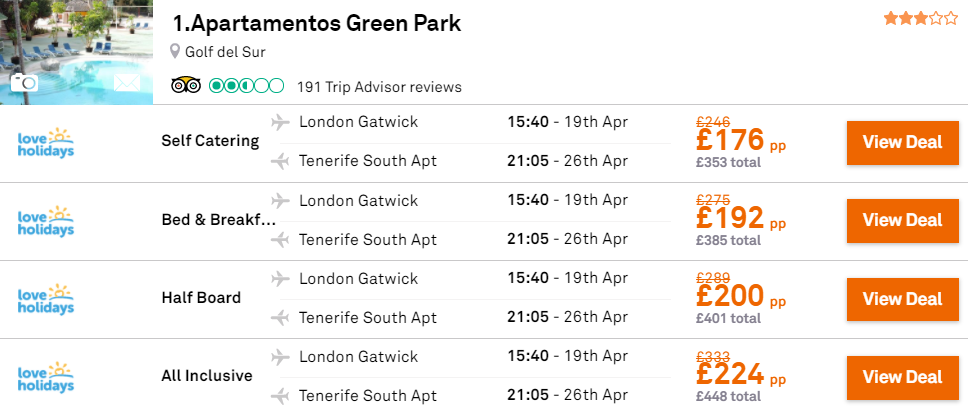
Task: Click the TripAdvisor green rating circles
Action: click(246, 86)
